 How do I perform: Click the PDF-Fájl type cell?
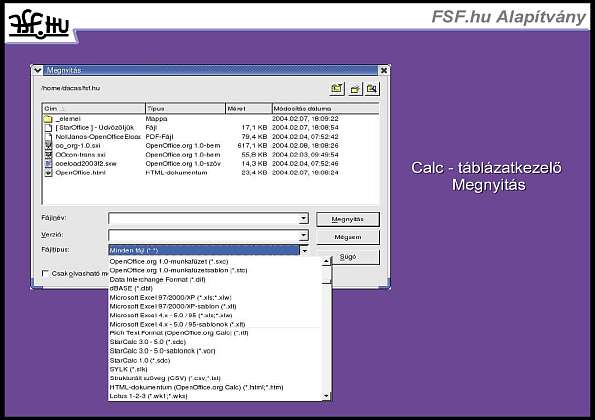159,137
